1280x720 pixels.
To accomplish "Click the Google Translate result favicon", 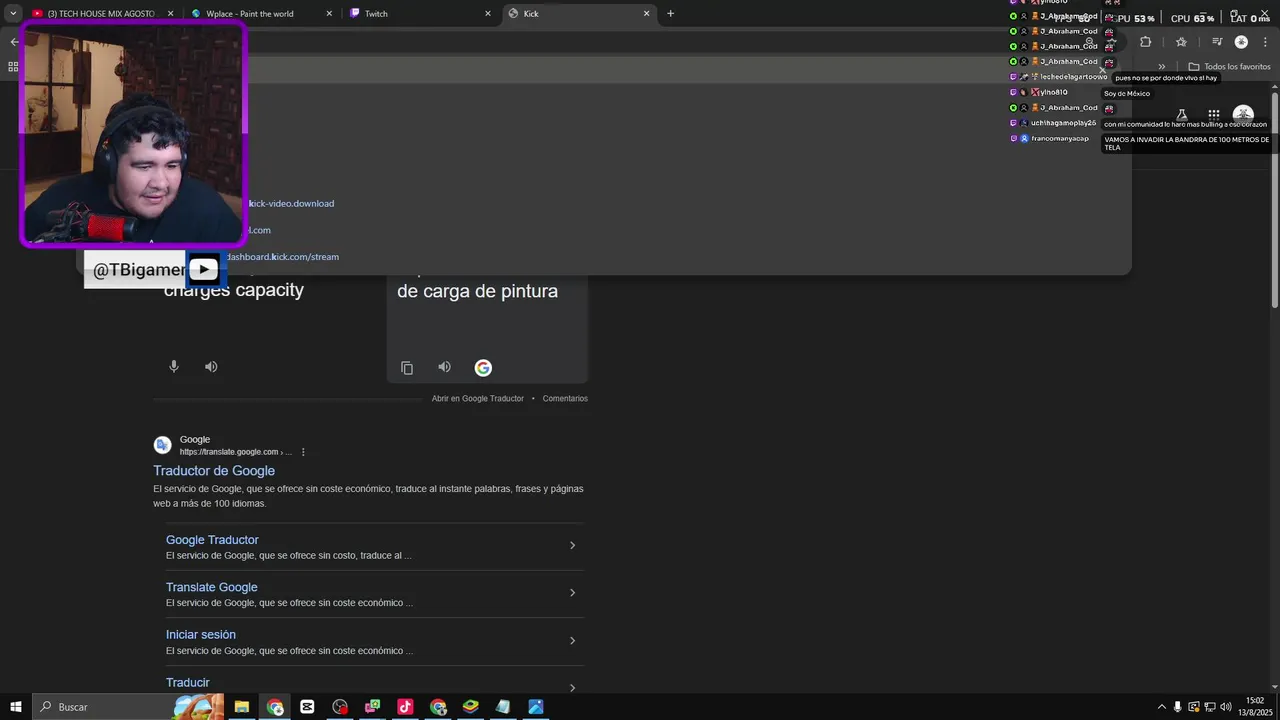I will [162, 445].
